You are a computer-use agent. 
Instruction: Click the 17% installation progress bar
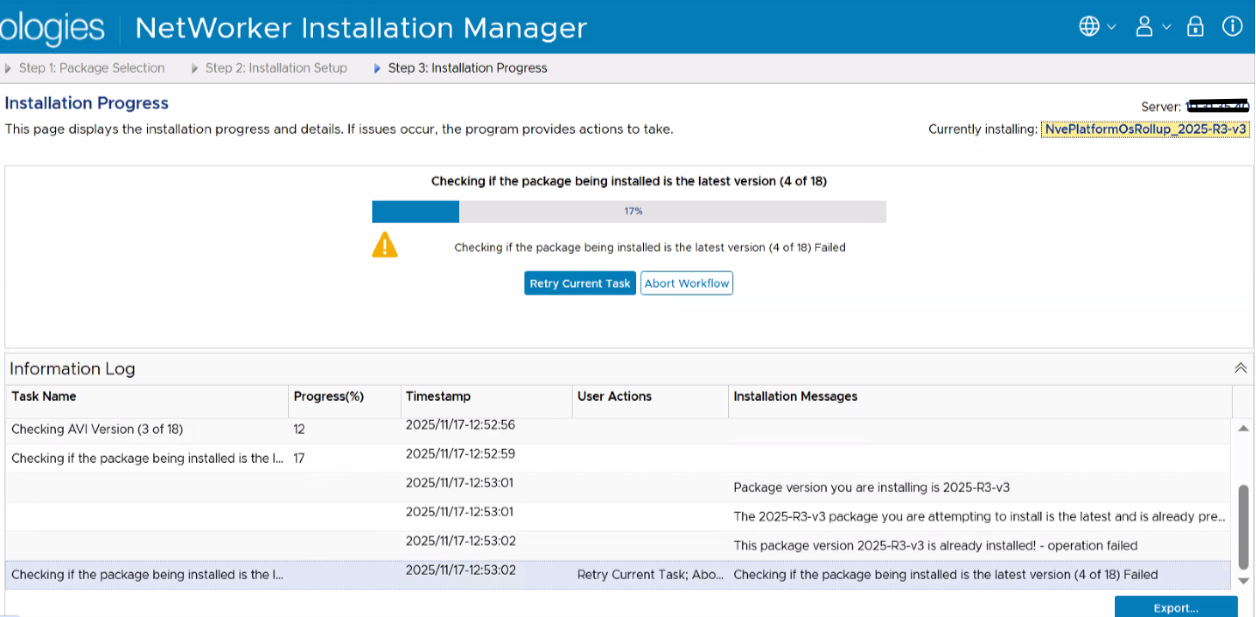click(629, 212)
